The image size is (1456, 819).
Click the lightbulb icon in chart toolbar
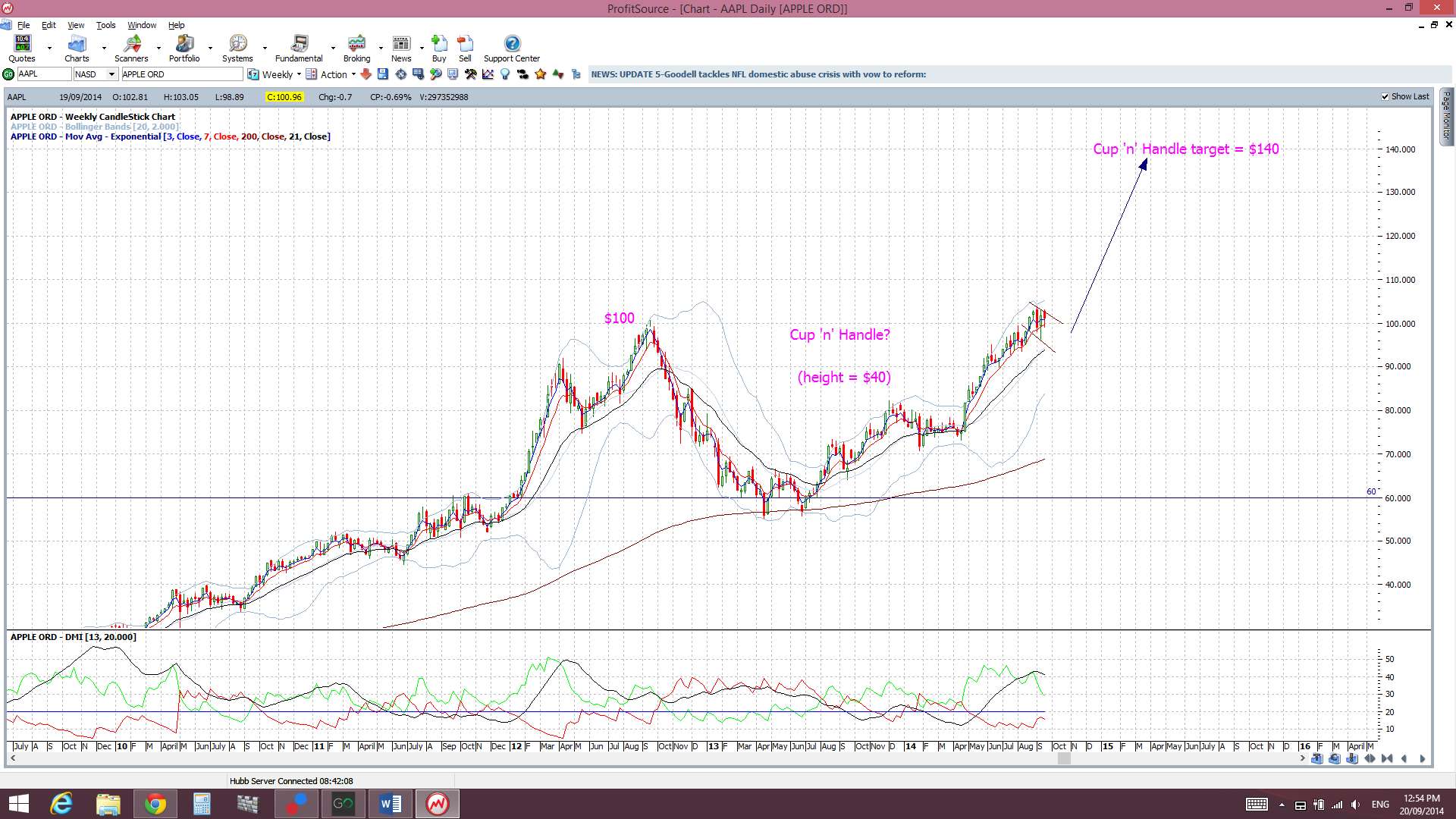pyautogui.click(x=505, y=74)
